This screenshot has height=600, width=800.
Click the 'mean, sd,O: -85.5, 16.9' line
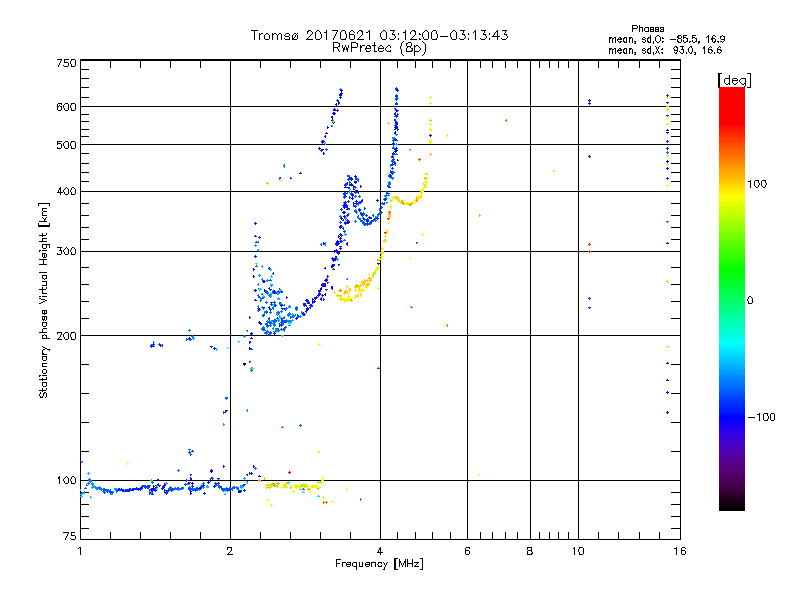(x=666, y=39)
